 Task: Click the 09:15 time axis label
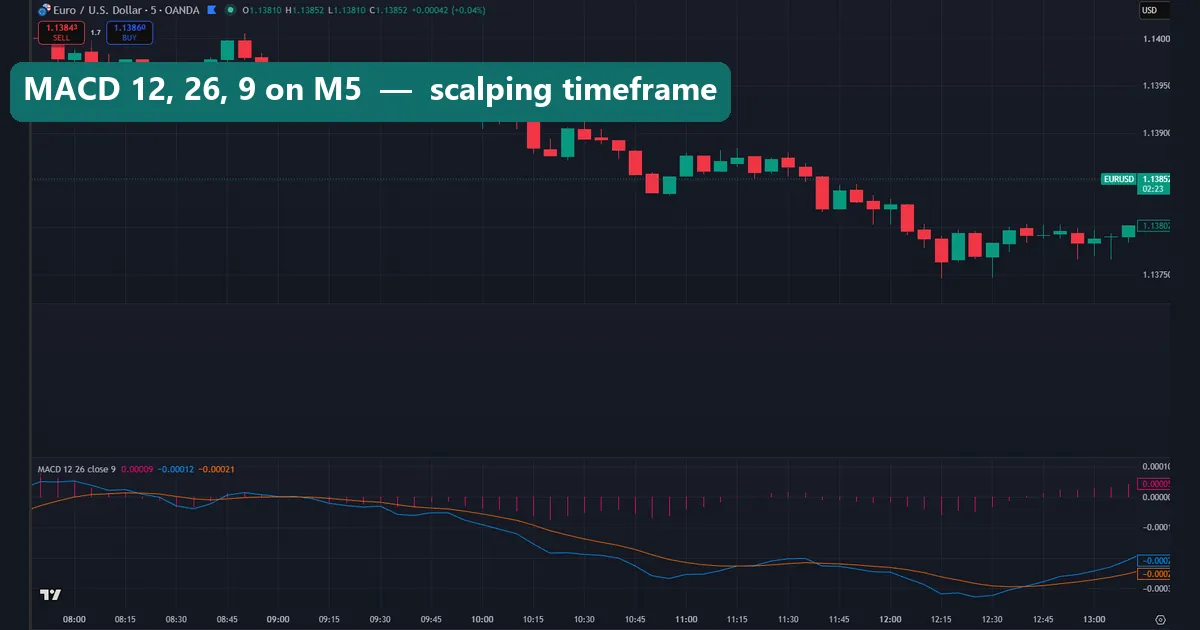tap(329, 619)
